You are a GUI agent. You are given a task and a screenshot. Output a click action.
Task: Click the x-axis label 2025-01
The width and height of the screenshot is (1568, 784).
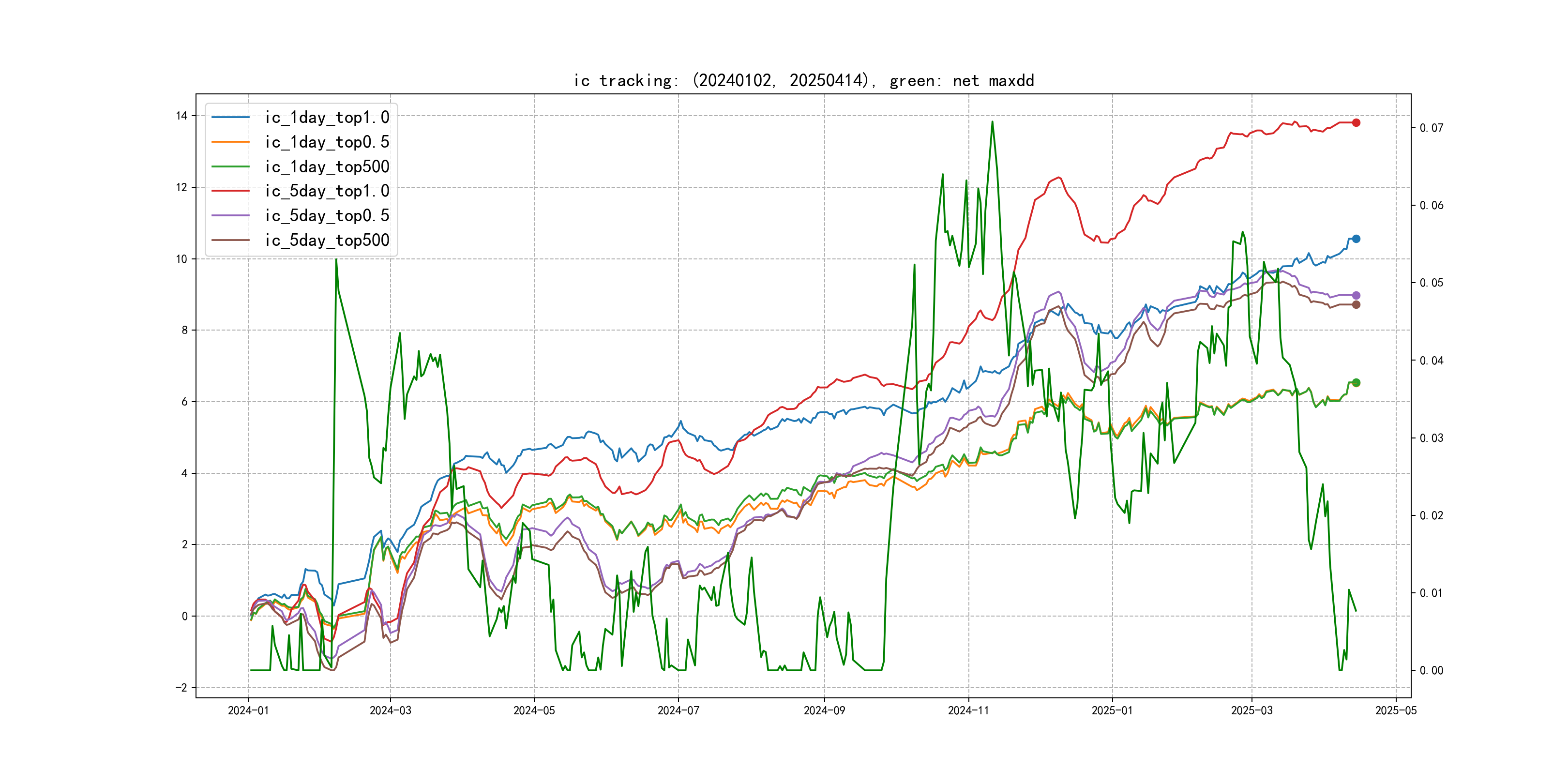pyautogui.click(x=1112, y=710)
